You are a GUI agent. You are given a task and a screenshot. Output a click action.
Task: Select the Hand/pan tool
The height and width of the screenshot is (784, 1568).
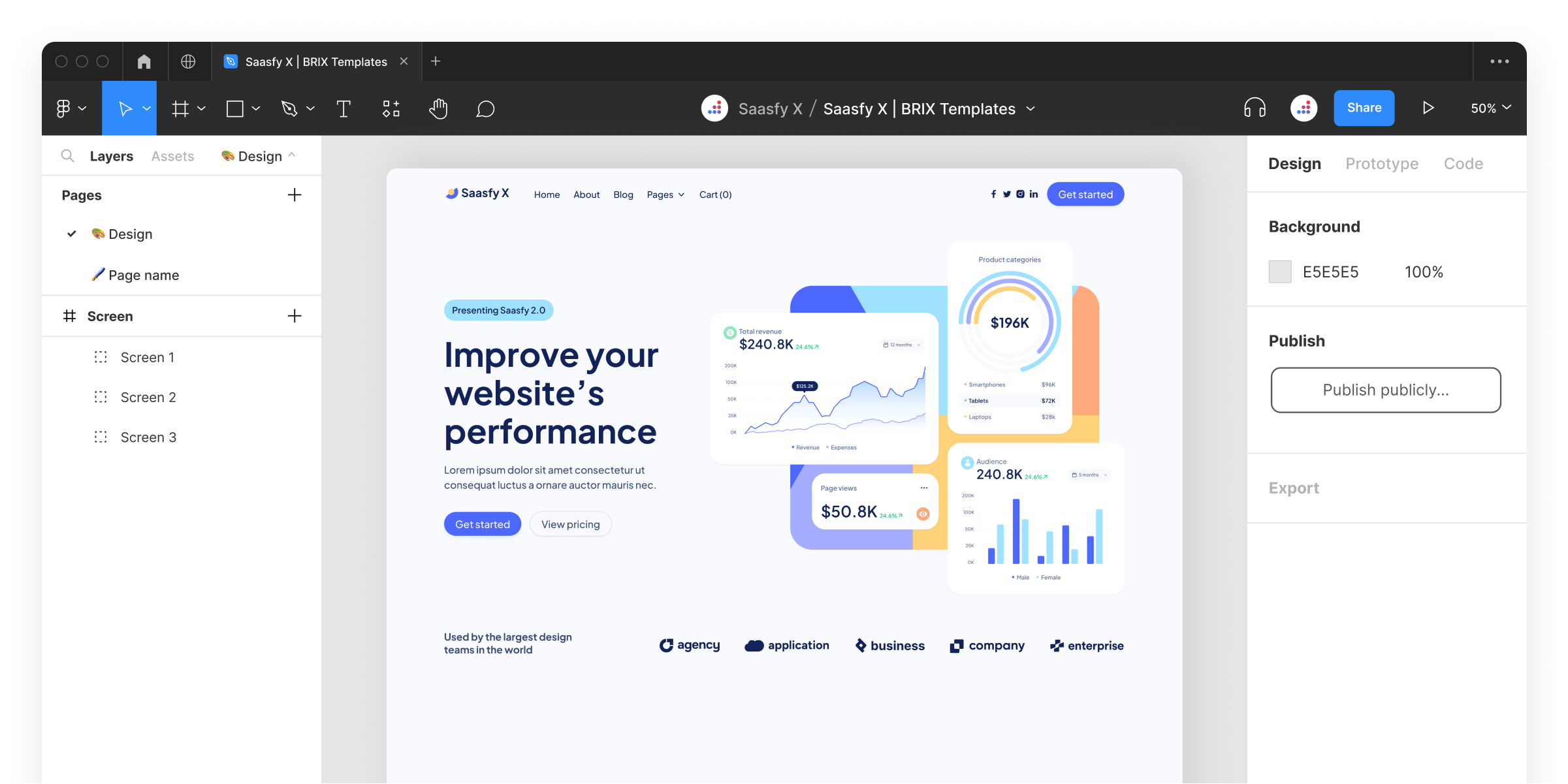tap(437, 108)
